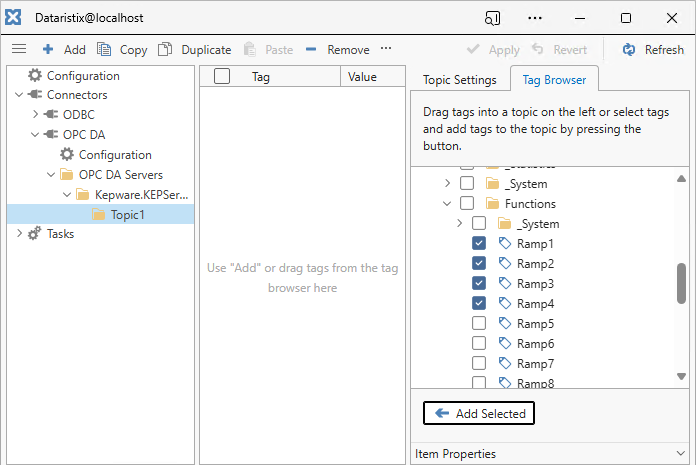The image size is (696, 465).
Task: Select the Tasks gears icon in tree
Action: 35,234
